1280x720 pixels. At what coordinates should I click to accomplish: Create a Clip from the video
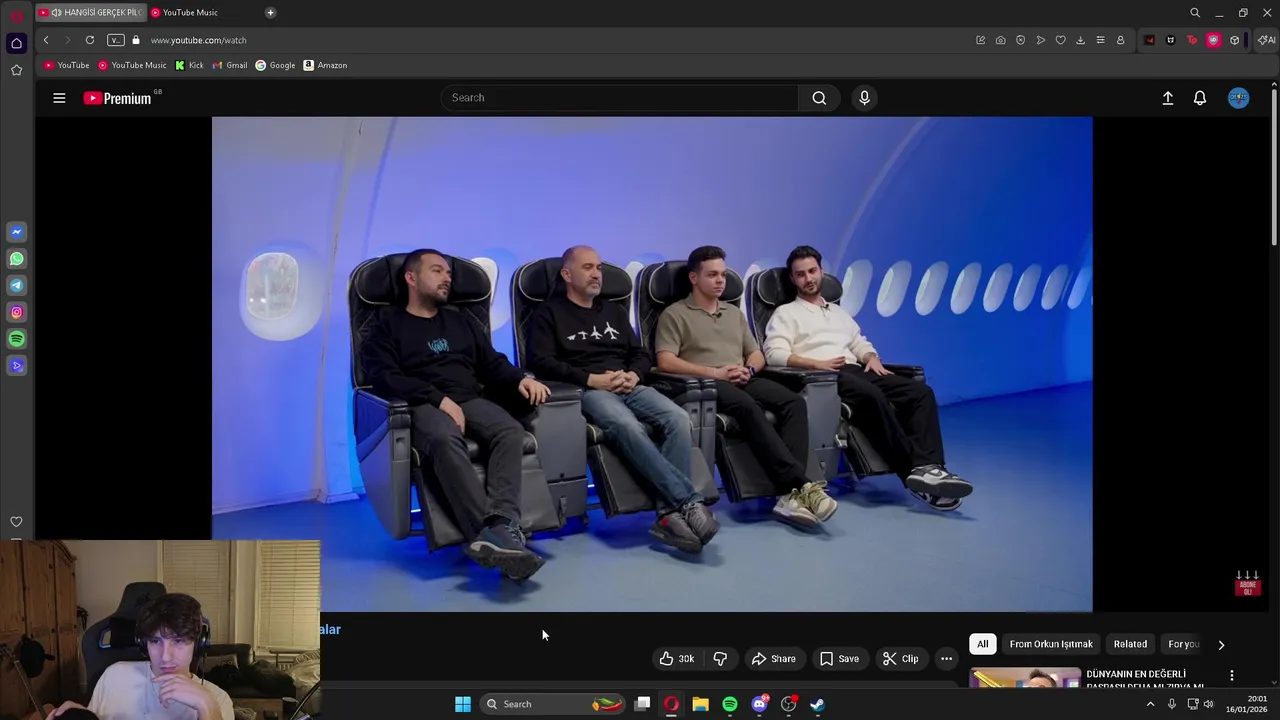pyautogui.click(x=900, y=659)
